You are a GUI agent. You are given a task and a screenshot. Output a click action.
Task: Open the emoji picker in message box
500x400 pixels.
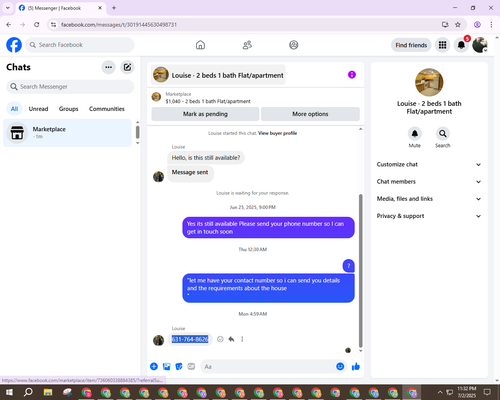click(340, 367)
